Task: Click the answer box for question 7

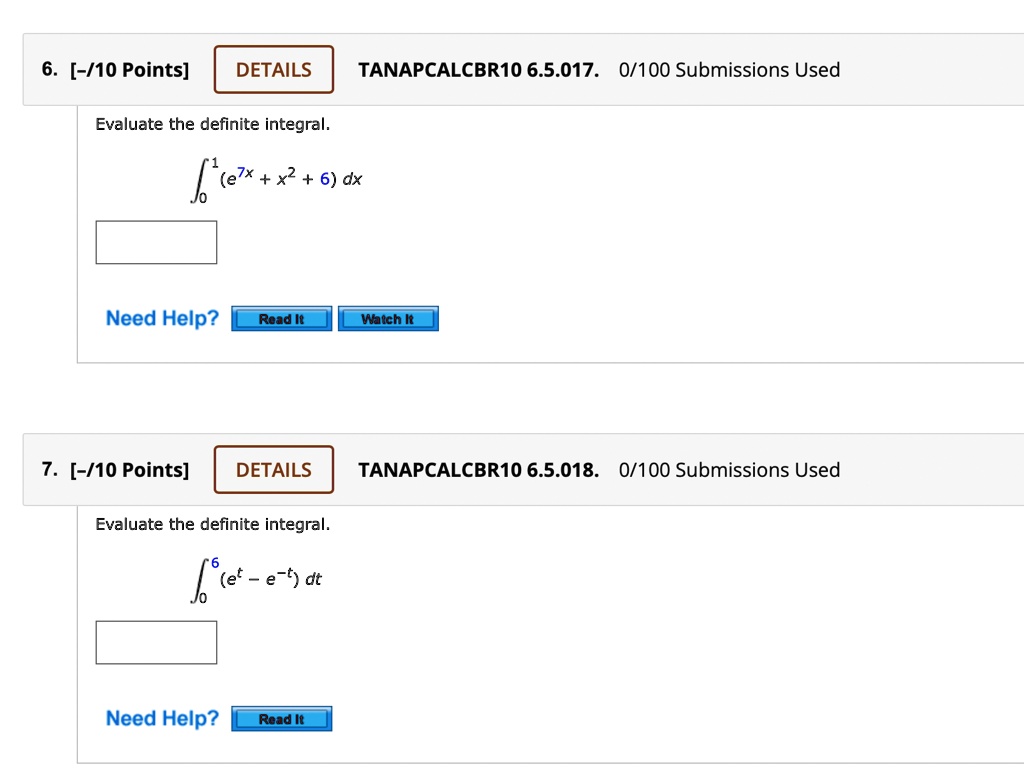Action: pyautogui.click(x=156, y=643)
